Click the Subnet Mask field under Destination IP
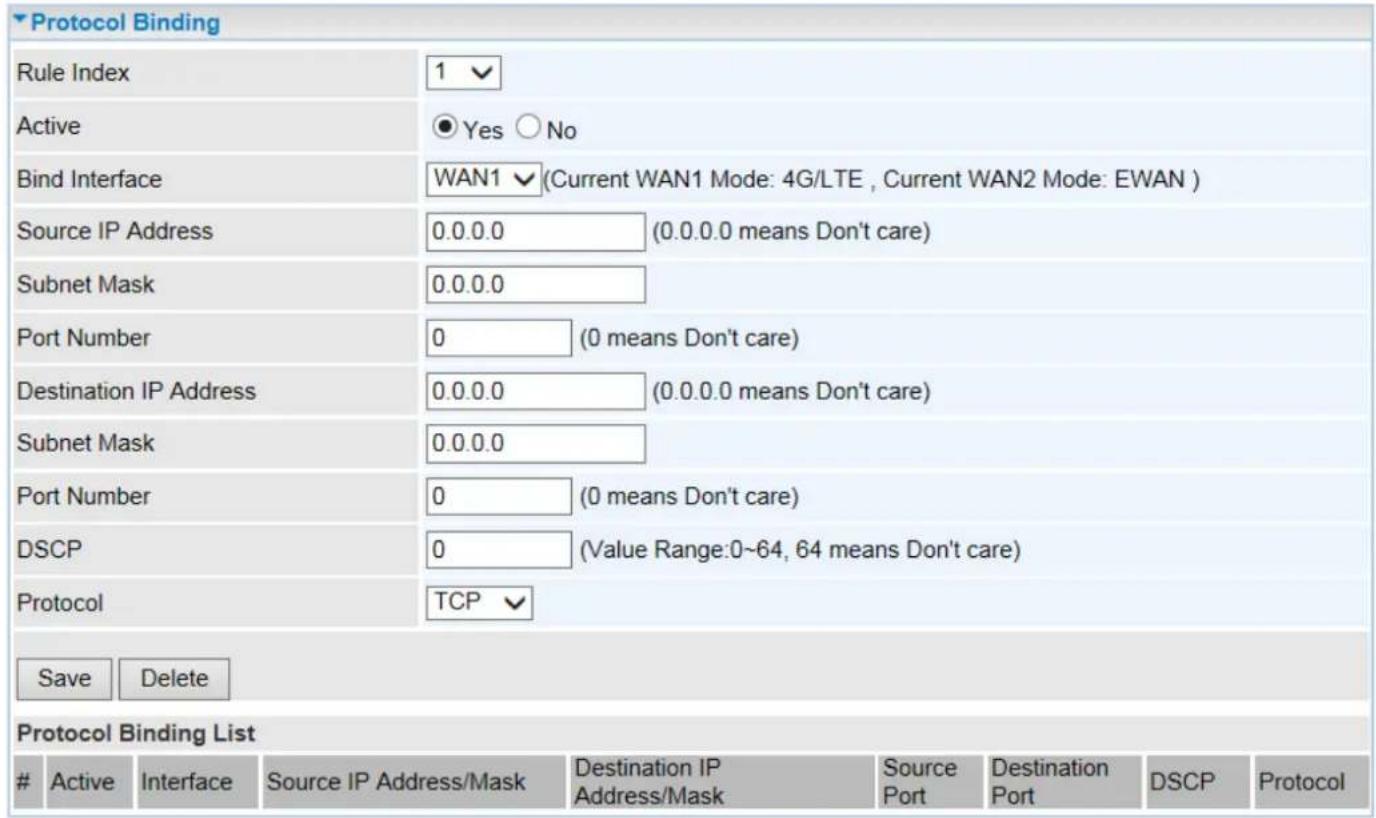Image resolution: width=1376 pixels, height=818 pixels. (x=536, y=443)
